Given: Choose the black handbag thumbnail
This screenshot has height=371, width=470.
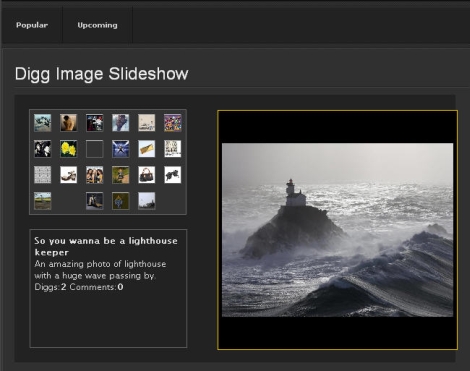Looking at the screenshot, I should point(147,175).
